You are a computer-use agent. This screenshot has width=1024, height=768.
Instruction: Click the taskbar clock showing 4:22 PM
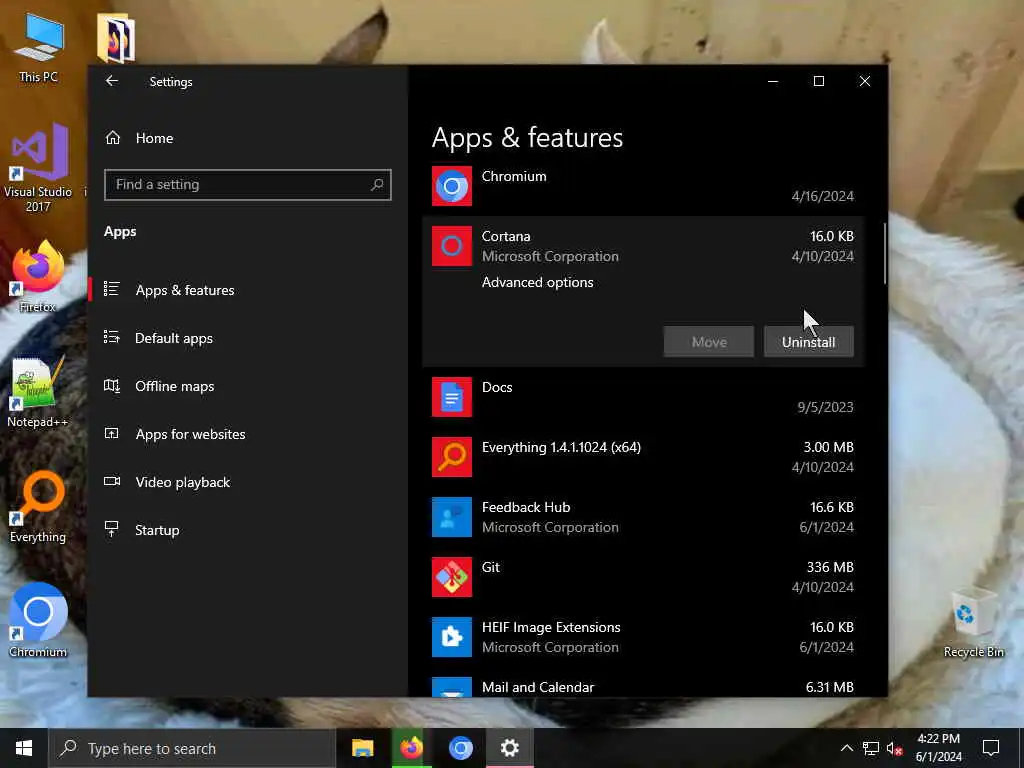coord(938,748)
